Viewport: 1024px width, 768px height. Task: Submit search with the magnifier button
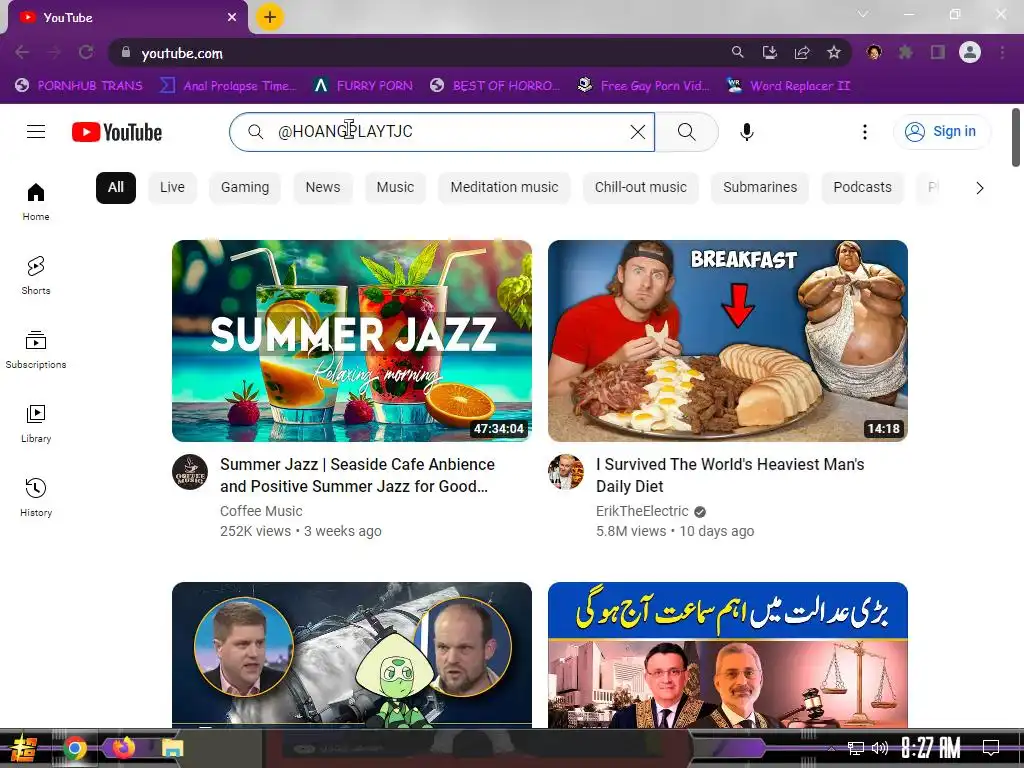(686, 132)
